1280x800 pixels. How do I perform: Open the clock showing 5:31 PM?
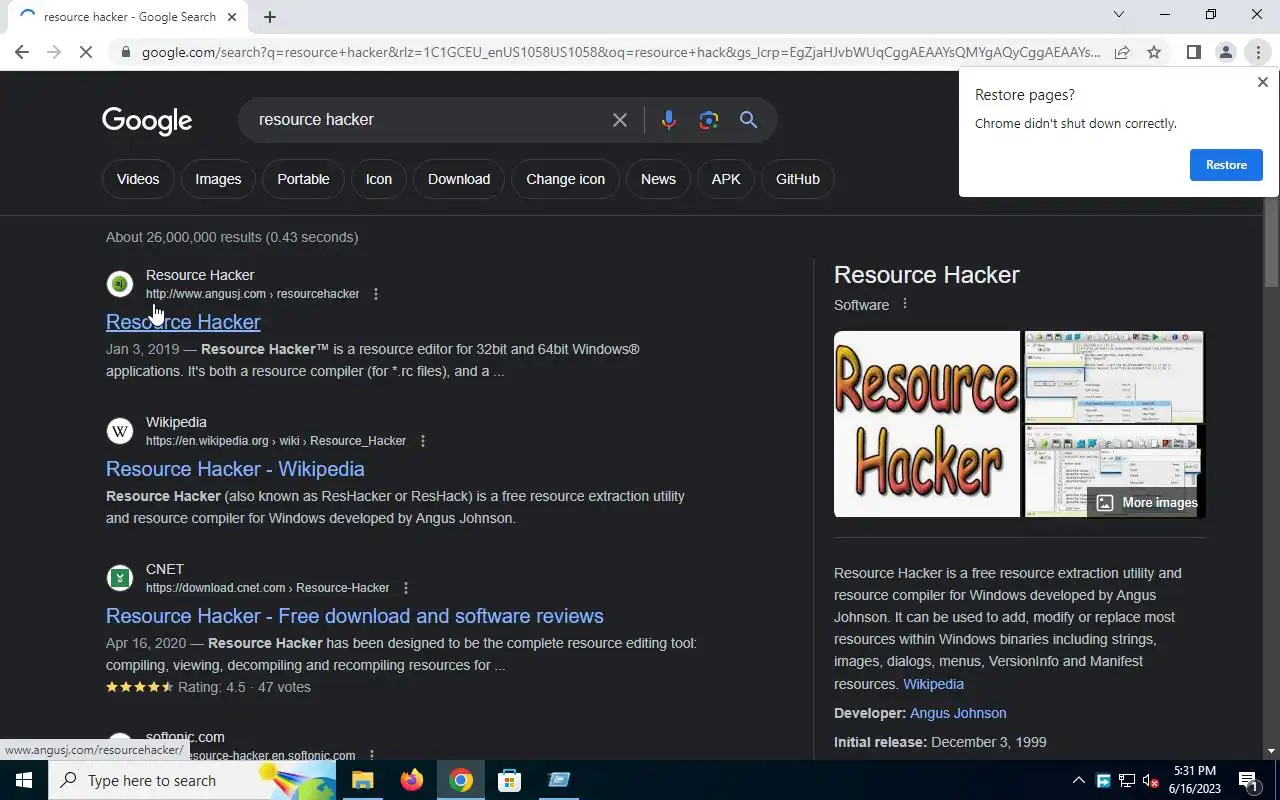click(1195, 780)
